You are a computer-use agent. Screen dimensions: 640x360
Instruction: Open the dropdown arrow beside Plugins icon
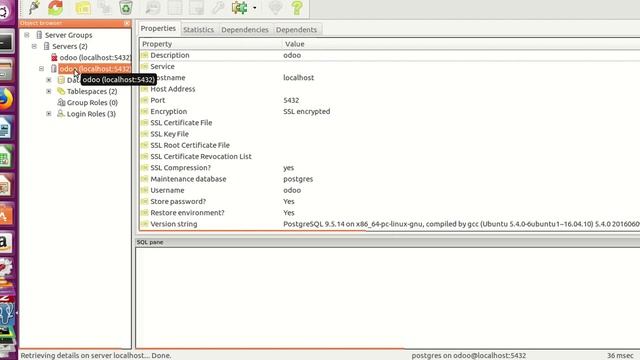(255, 8)
